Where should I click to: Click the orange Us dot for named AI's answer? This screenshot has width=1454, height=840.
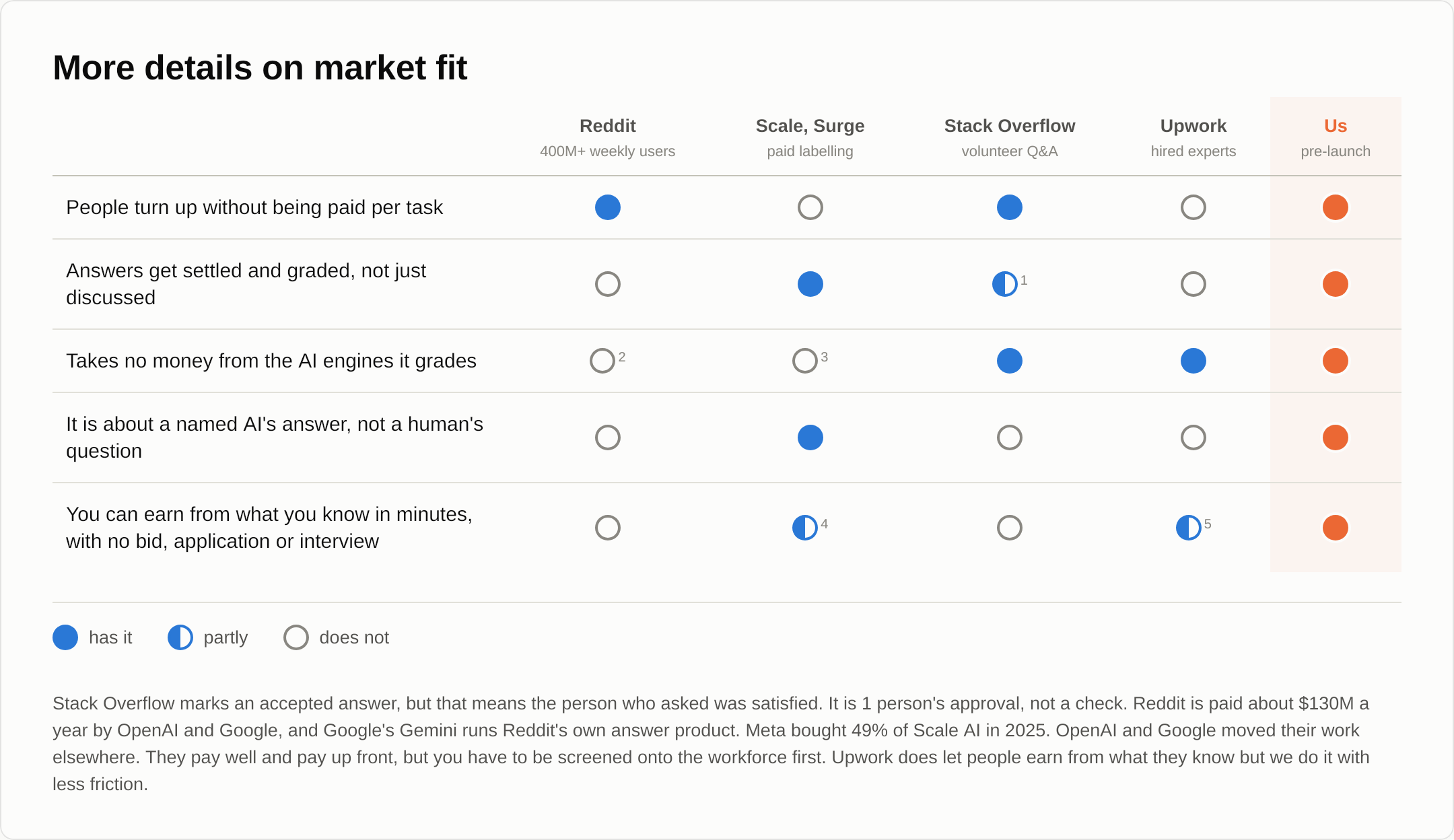click(x=1335, y=438)
